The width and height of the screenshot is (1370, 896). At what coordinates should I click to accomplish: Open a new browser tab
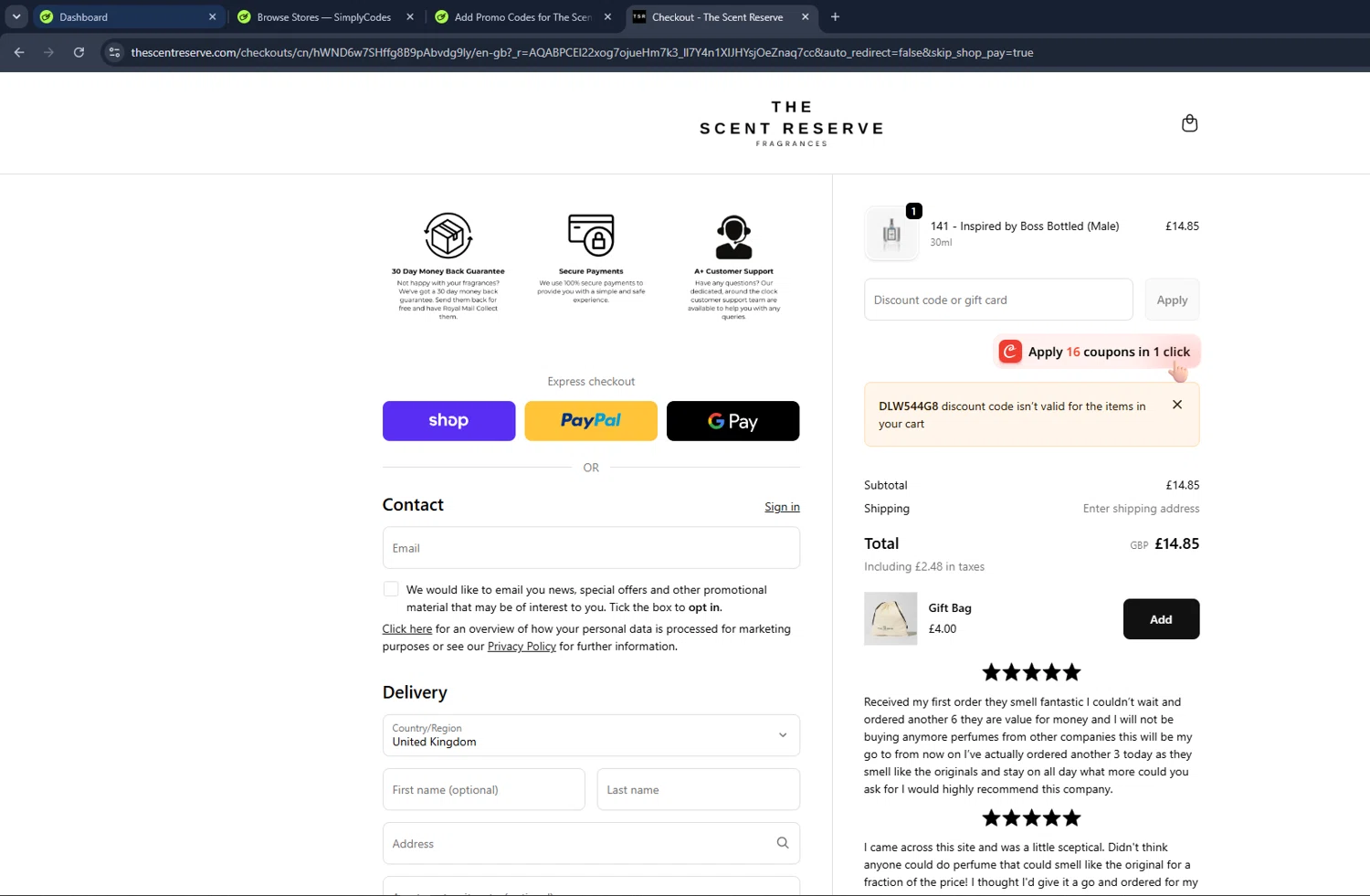(835, 16)
